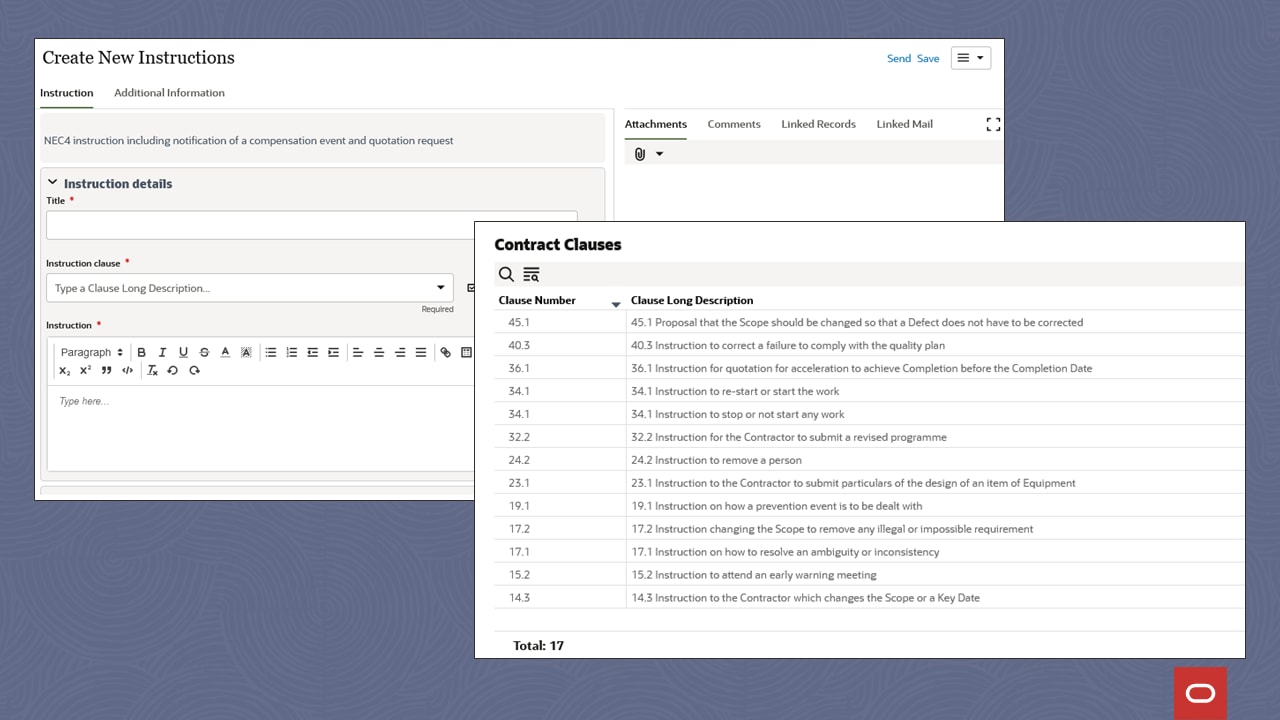Screen dimensions: 1280x720
Task: Open the Linked Records tab
Action: (818, 124)
